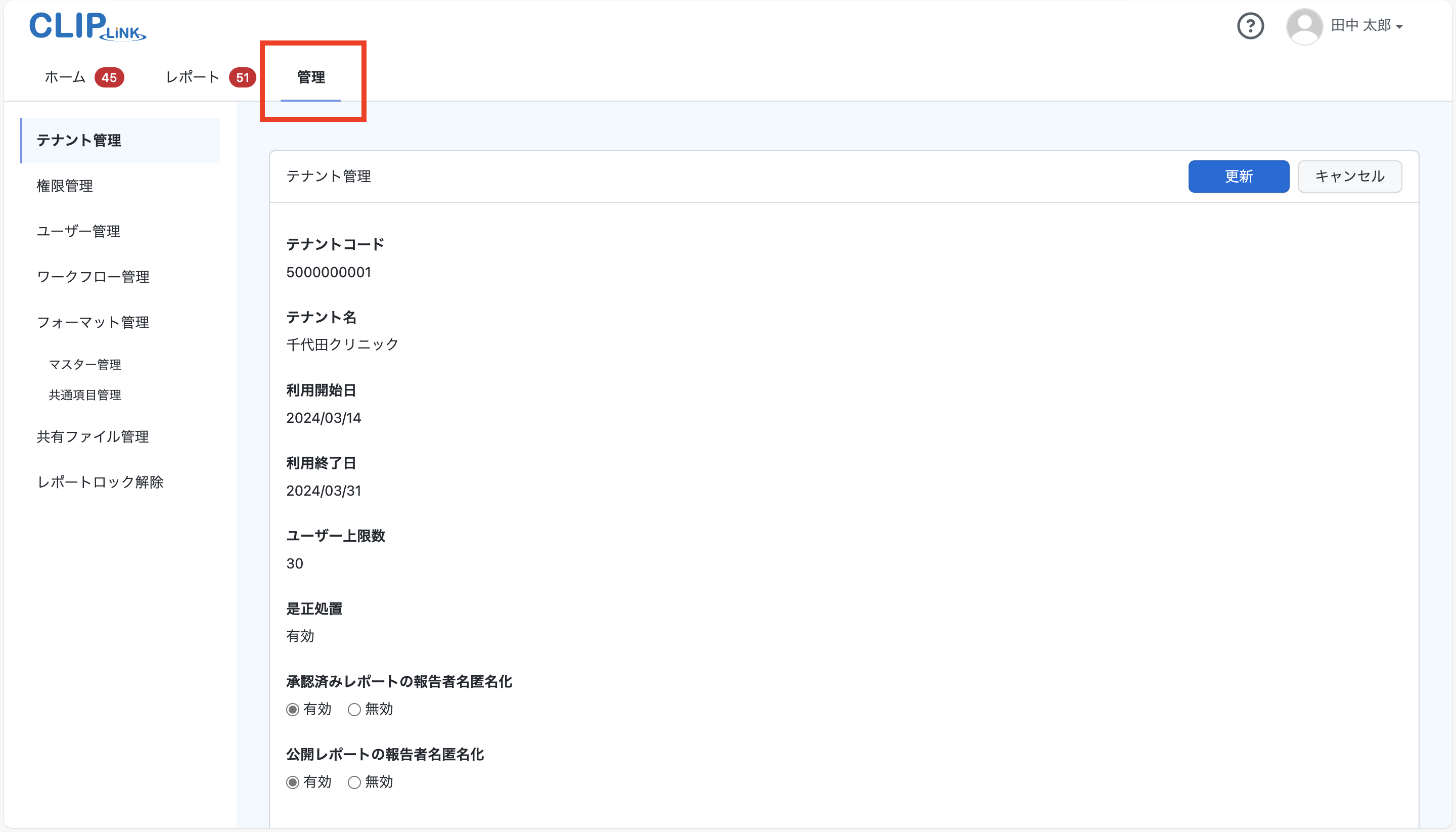Open 共有ファイル管理 in the sidebar
The width and height of the screenshot is (1456, 832).
(x=93, y=436)
